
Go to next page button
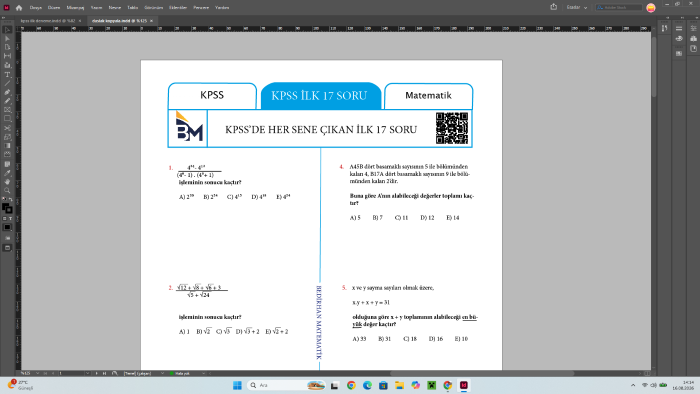pyautogui.click(x=96, y=373)
